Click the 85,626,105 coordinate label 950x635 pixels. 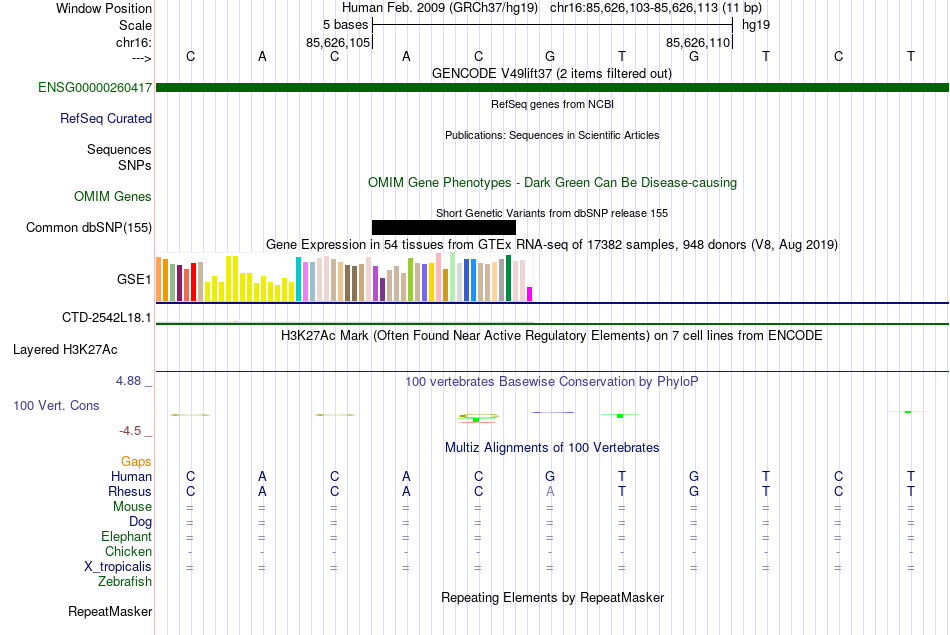(x=337, y=42)
